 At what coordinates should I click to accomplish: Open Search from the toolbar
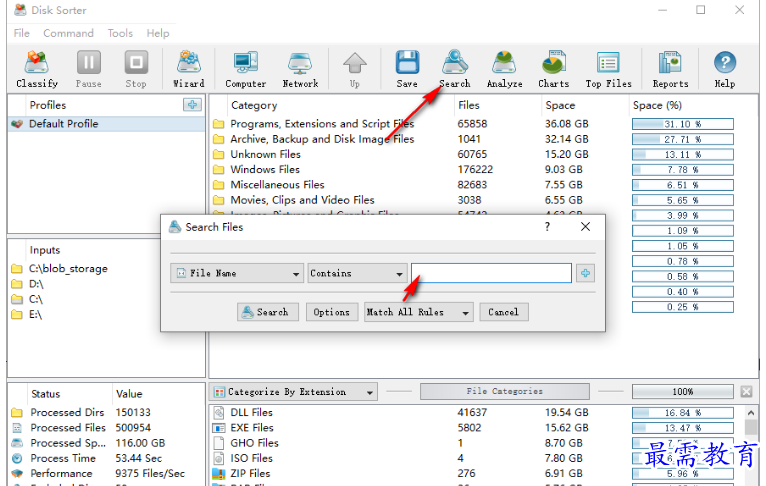click(455, 69)
